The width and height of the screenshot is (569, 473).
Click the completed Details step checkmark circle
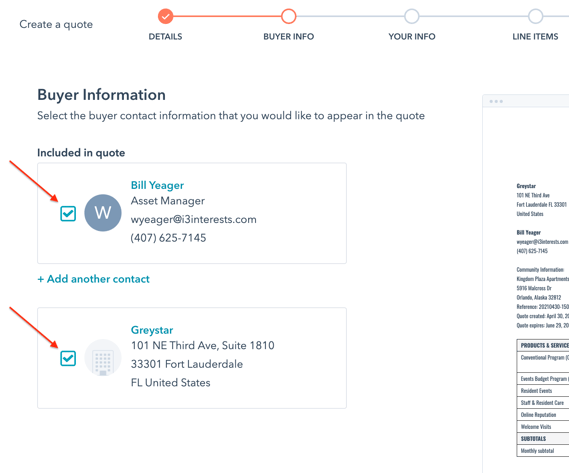[165, 16]
